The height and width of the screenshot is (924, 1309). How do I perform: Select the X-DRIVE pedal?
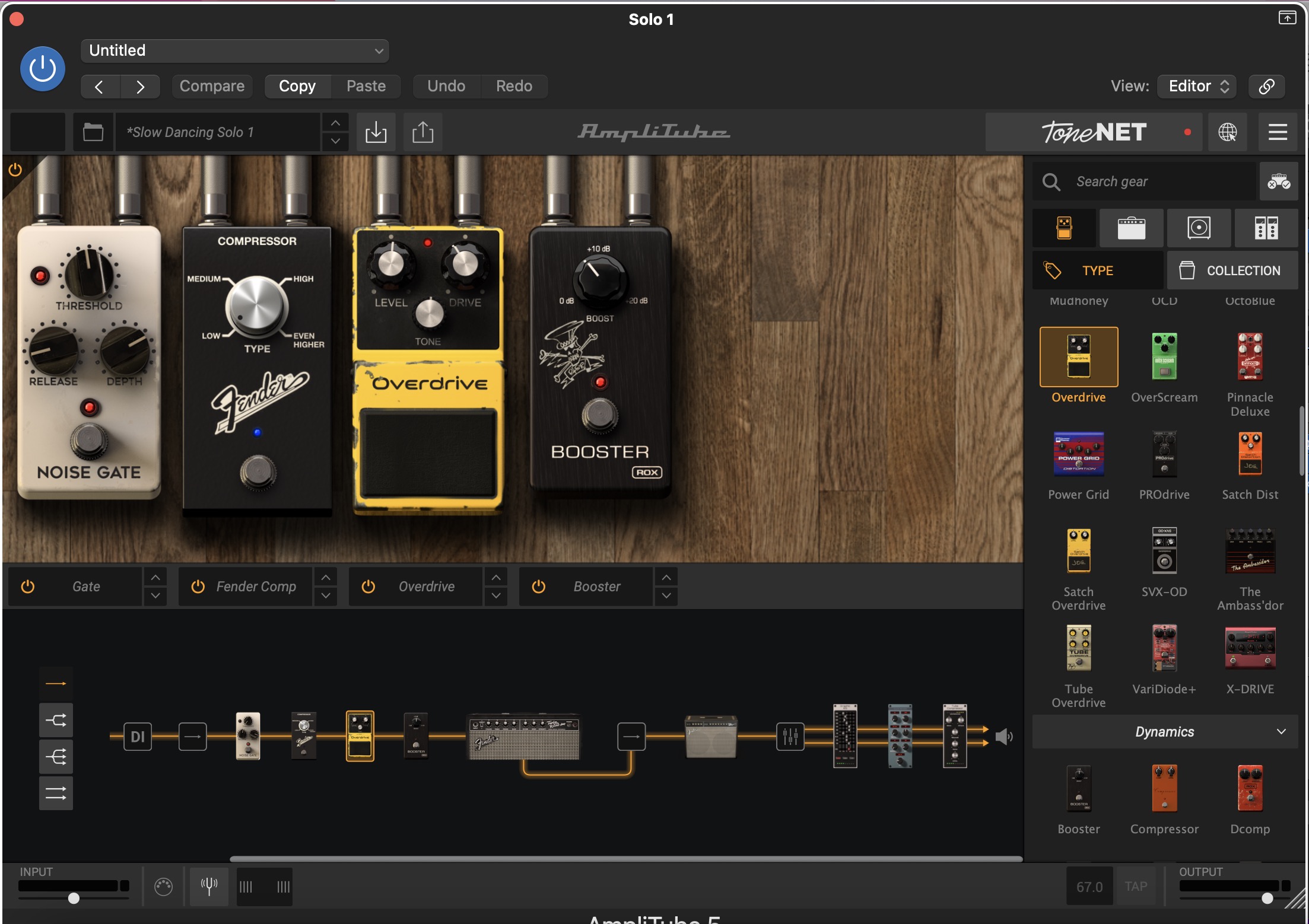coord(1250,648)
